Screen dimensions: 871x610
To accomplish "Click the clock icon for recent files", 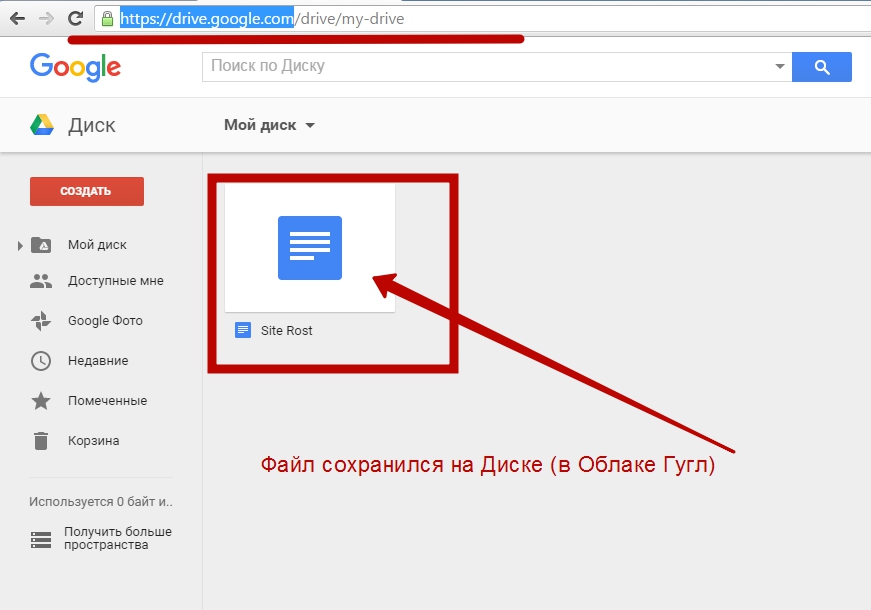I will click(x=41, y=361).
